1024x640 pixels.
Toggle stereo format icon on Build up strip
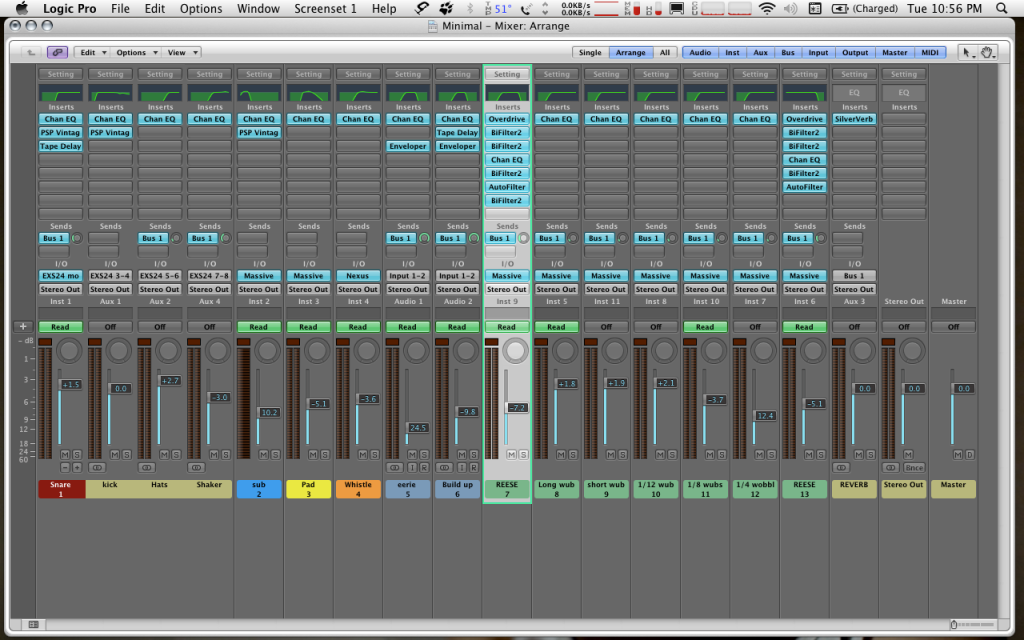point(445,468)
